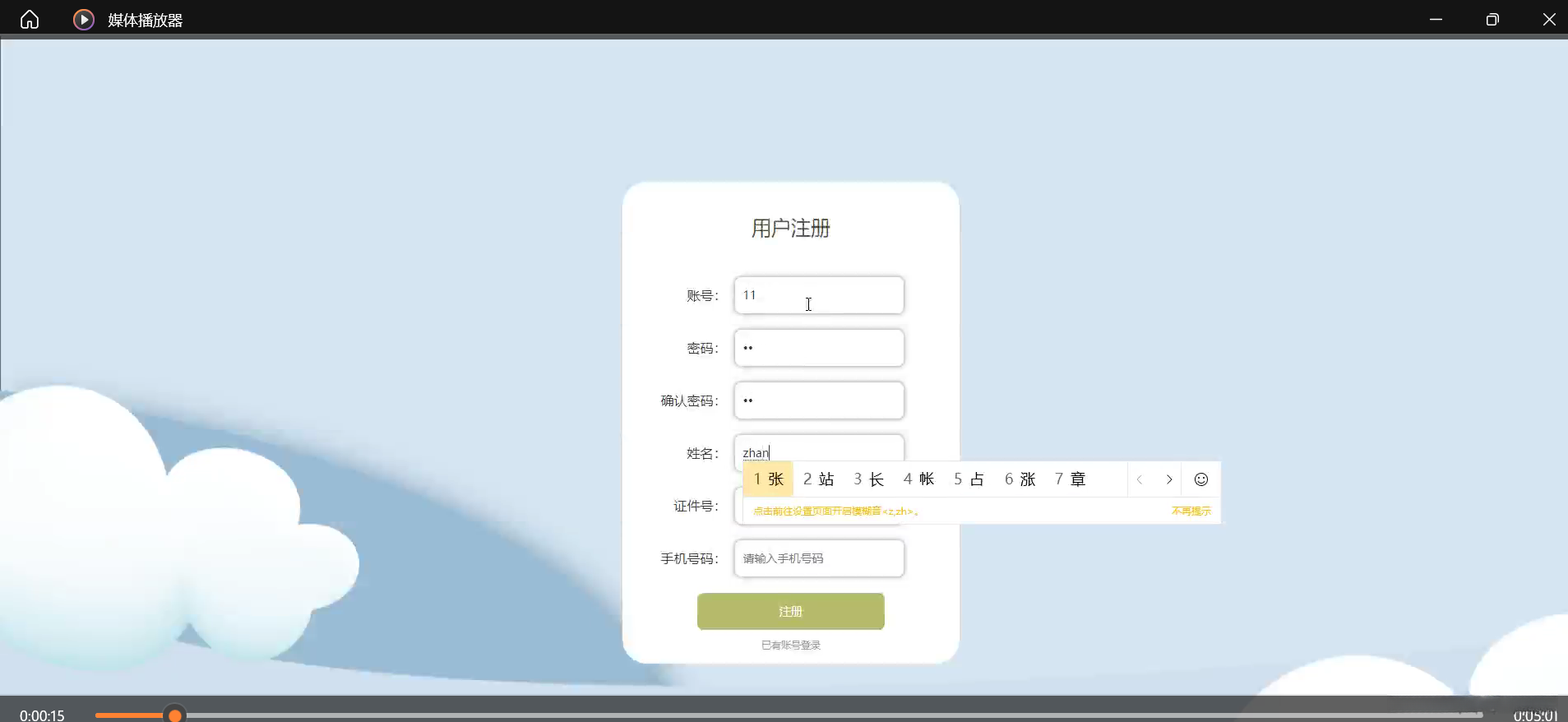Minimize the Media Player window
Viewport: 1568px width, 722px height.
[1436, 19]
